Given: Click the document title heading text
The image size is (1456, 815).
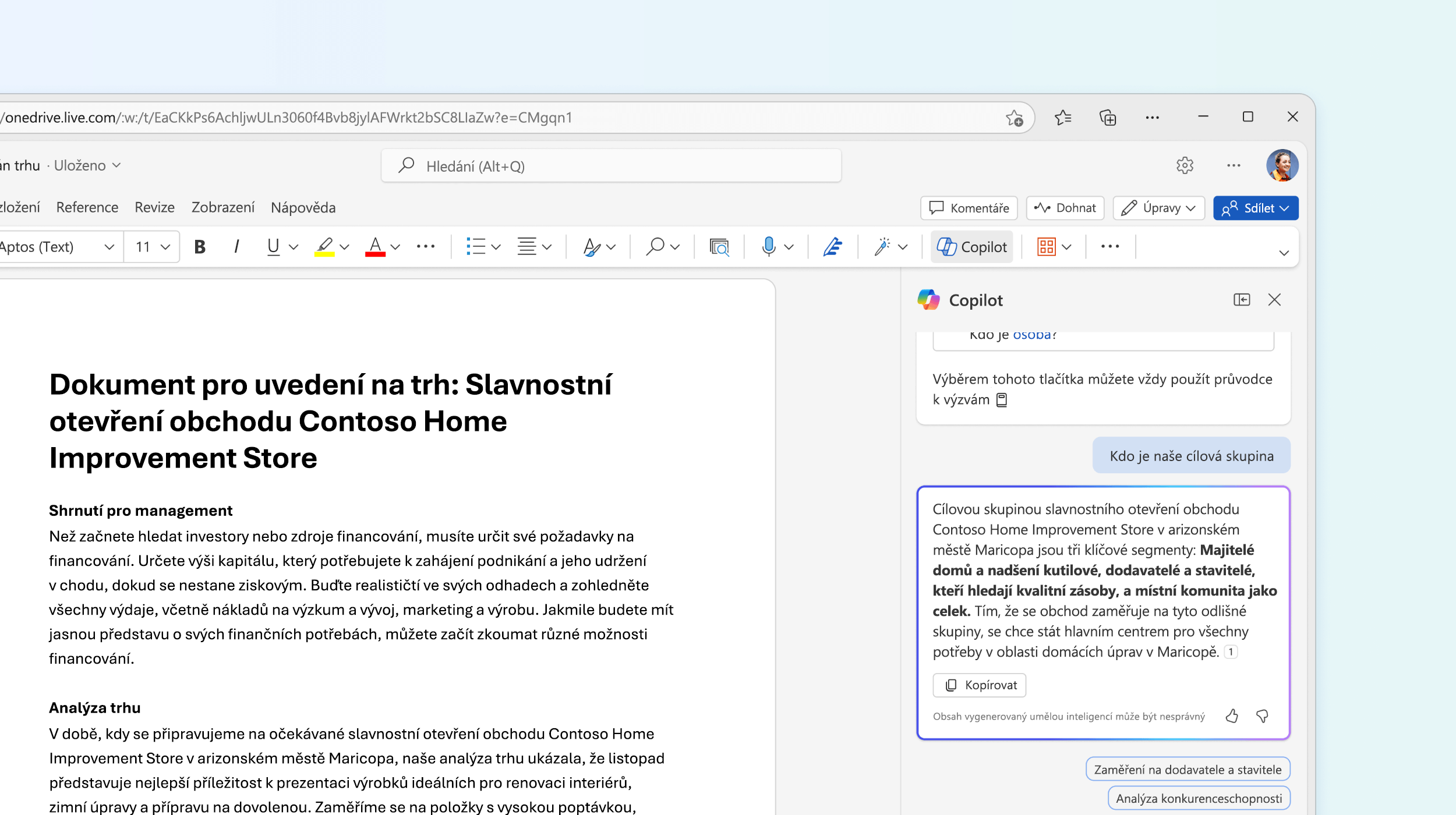Looking at the screenshot, I should click(330, 421).
